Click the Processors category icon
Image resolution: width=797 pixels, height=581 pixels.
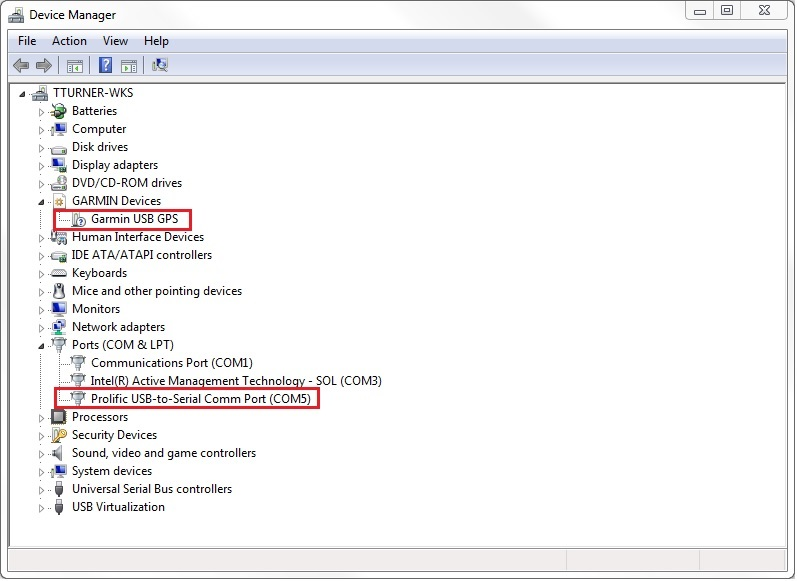(59, 417)
